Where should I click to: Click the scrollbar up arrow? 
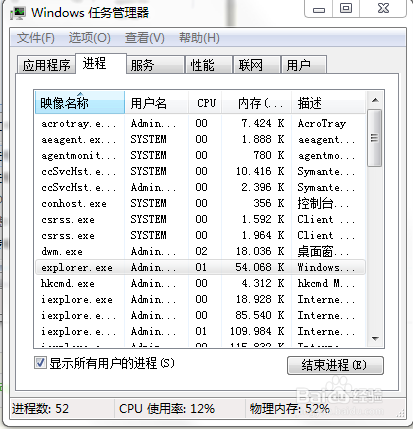click(x=375, y=100)
